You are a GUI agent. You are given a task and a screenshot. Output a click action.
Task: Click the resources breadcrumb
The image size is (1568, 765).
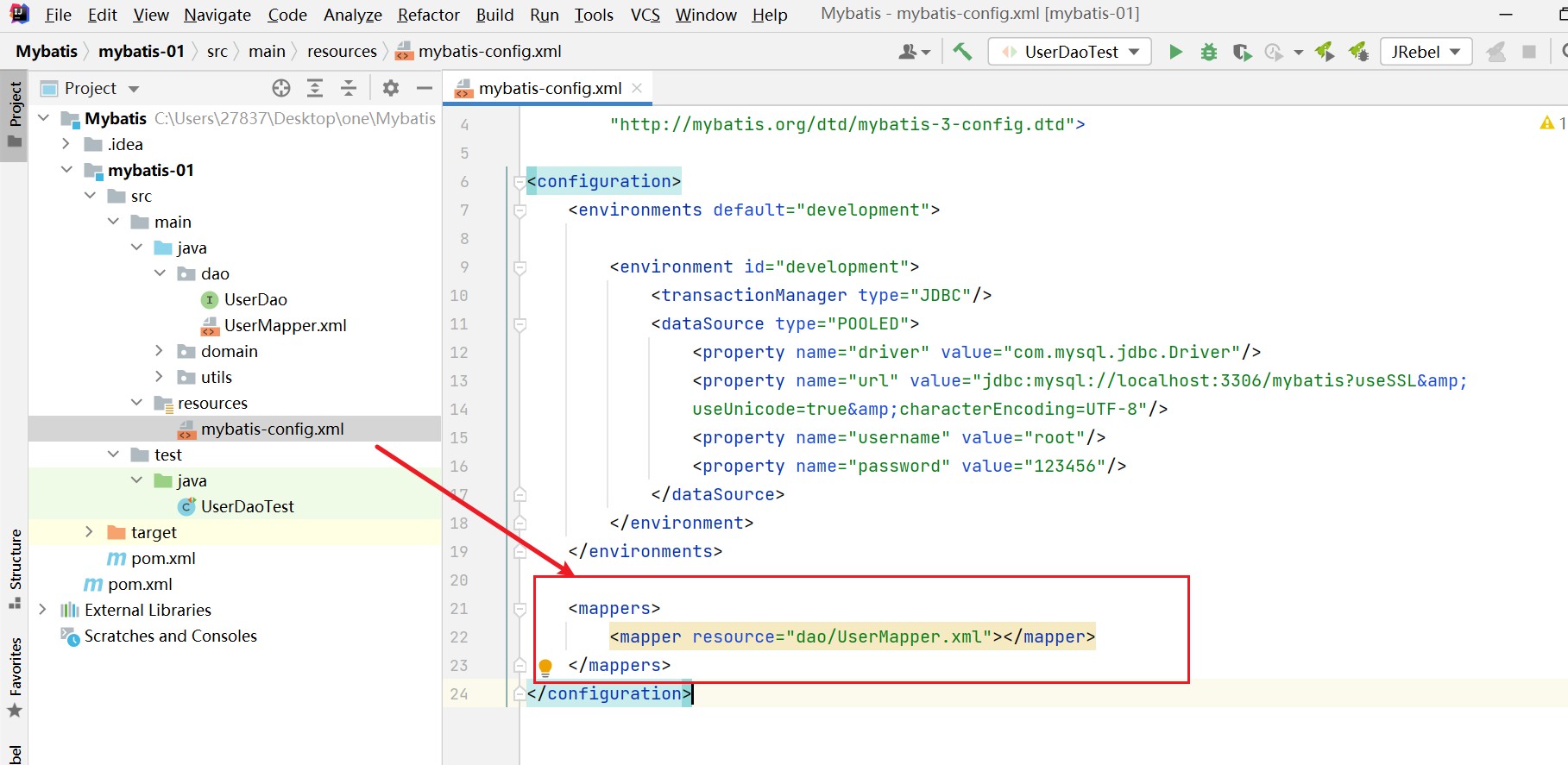(342, 51)
